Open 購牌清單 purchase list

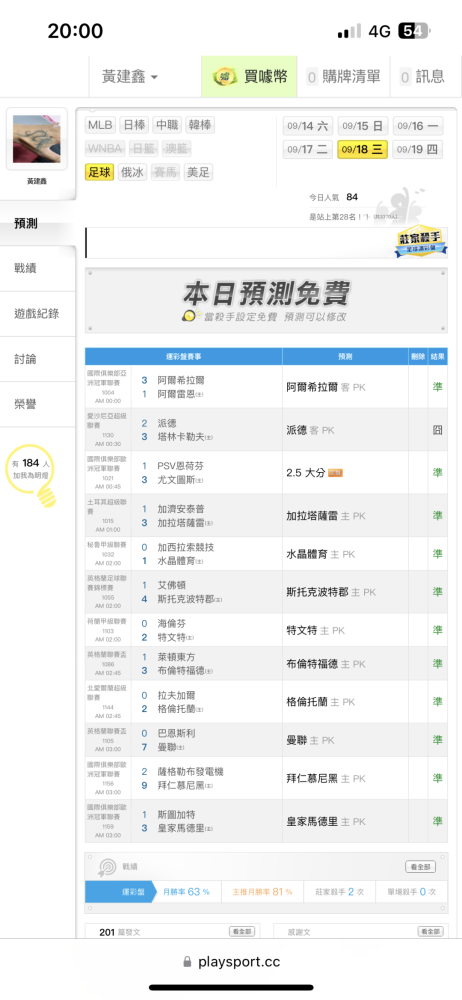coord(343,77)
